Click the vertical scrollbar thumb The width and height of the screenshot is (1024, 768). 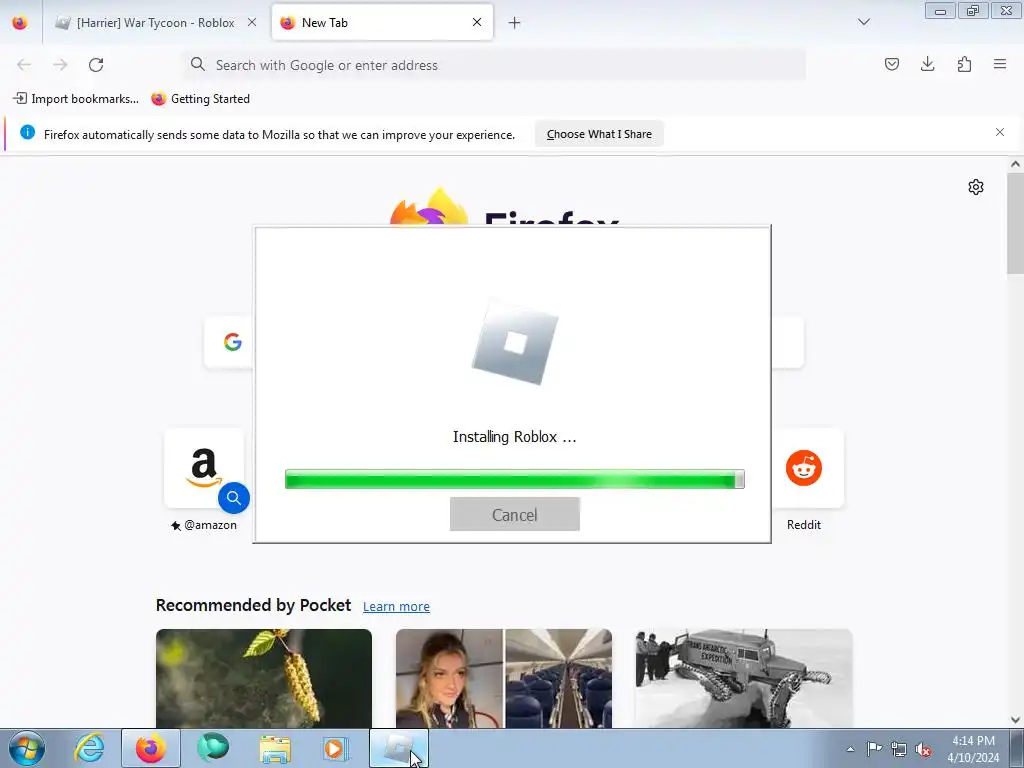tap(1015, 223)
